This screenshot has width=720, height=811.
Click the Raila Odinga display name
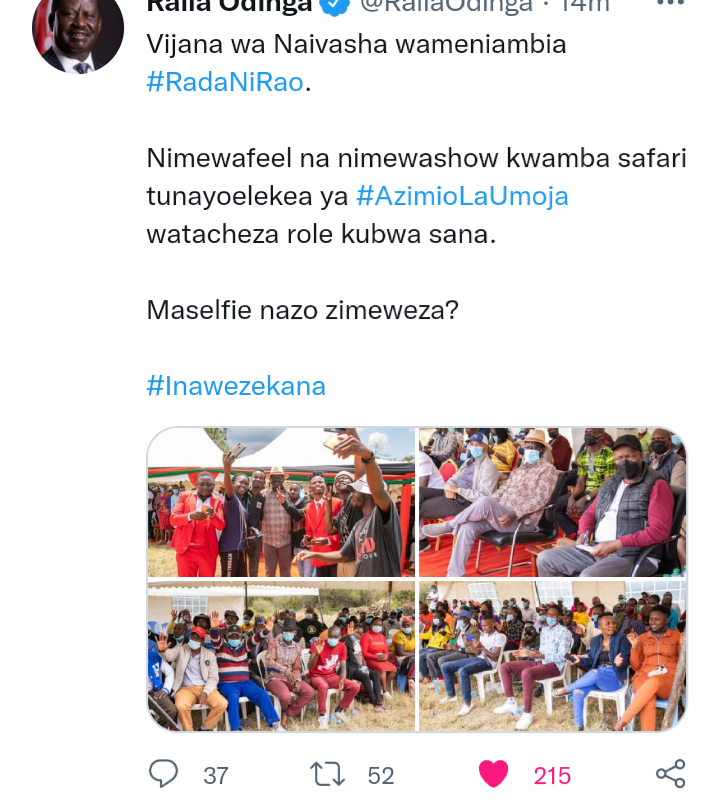(x=230, y=6)
